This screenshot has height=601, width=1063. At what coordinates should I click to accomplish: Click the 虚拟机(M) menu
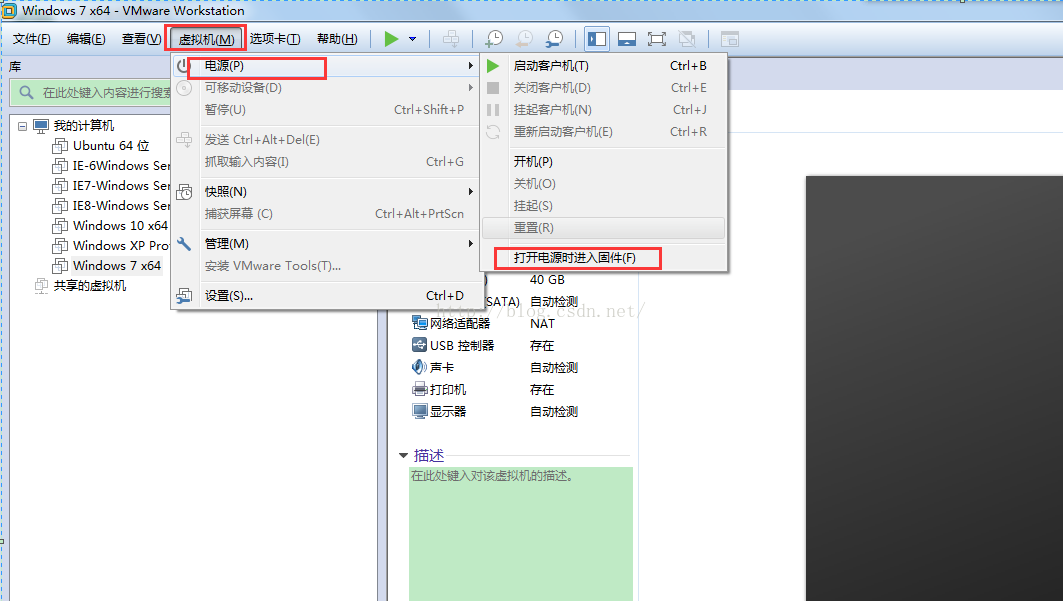point(206,39)
